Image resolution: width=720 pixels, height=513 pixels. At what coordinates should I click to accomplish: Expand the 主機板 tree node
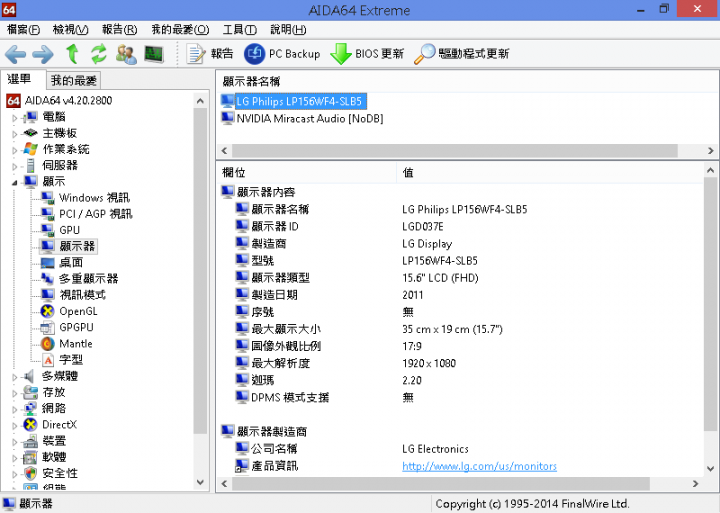(x=15, y=134)
